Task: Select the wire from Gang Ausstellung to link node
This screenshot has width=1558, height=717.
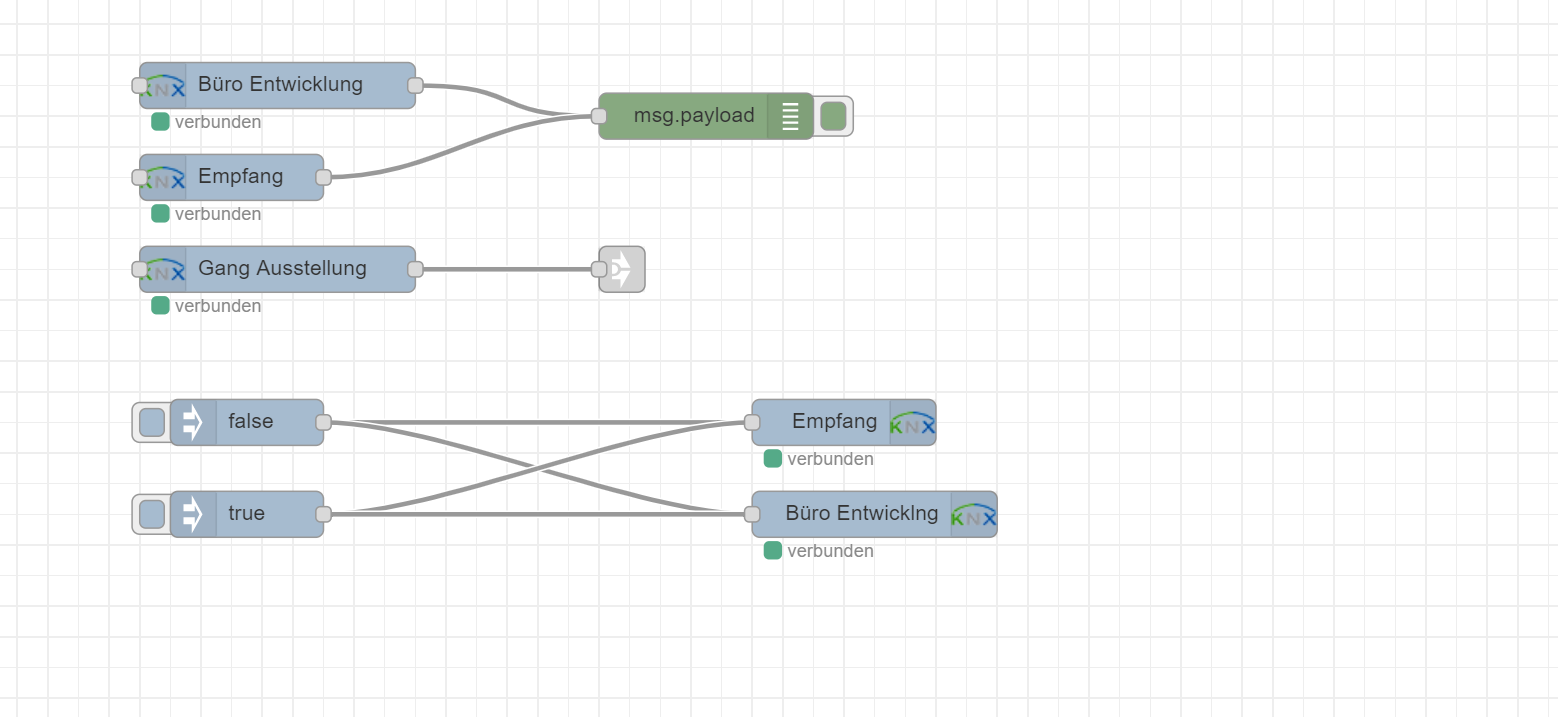Action: point(505,270)
